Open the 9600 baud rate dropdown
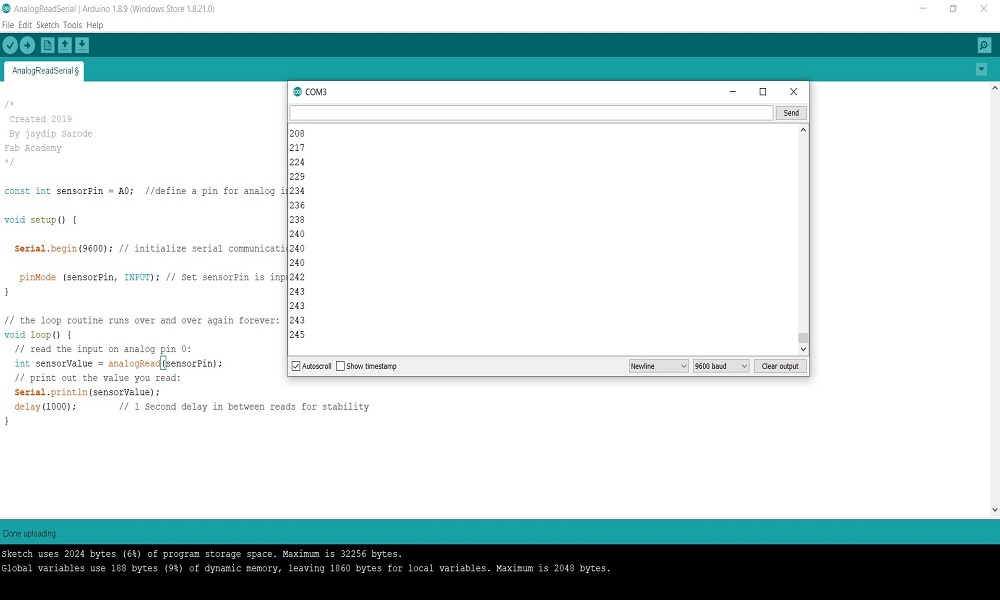Viewport: 1000px width, 600px height. click(721, 366)
